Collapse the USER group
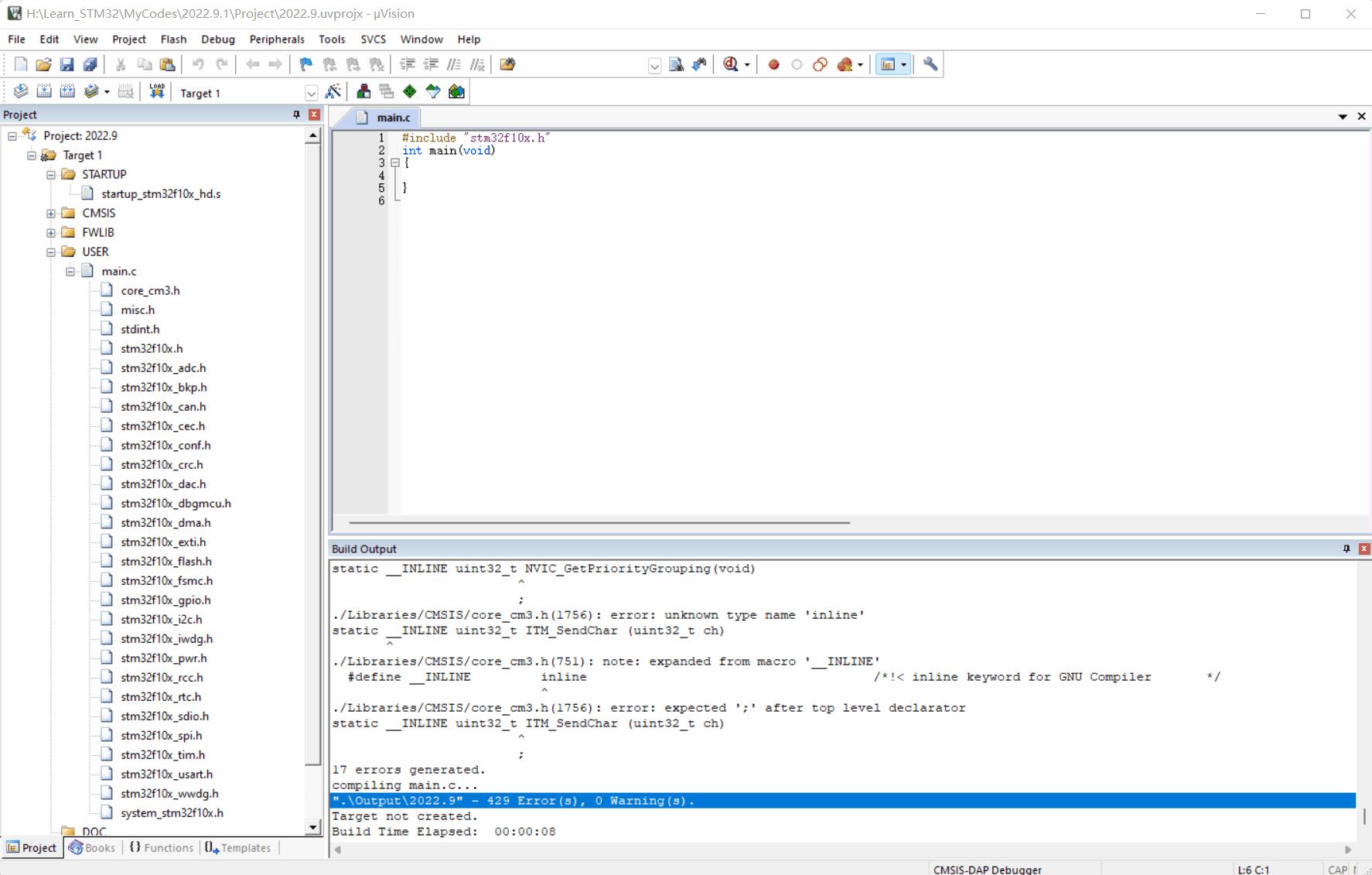 tap(51, 251)
